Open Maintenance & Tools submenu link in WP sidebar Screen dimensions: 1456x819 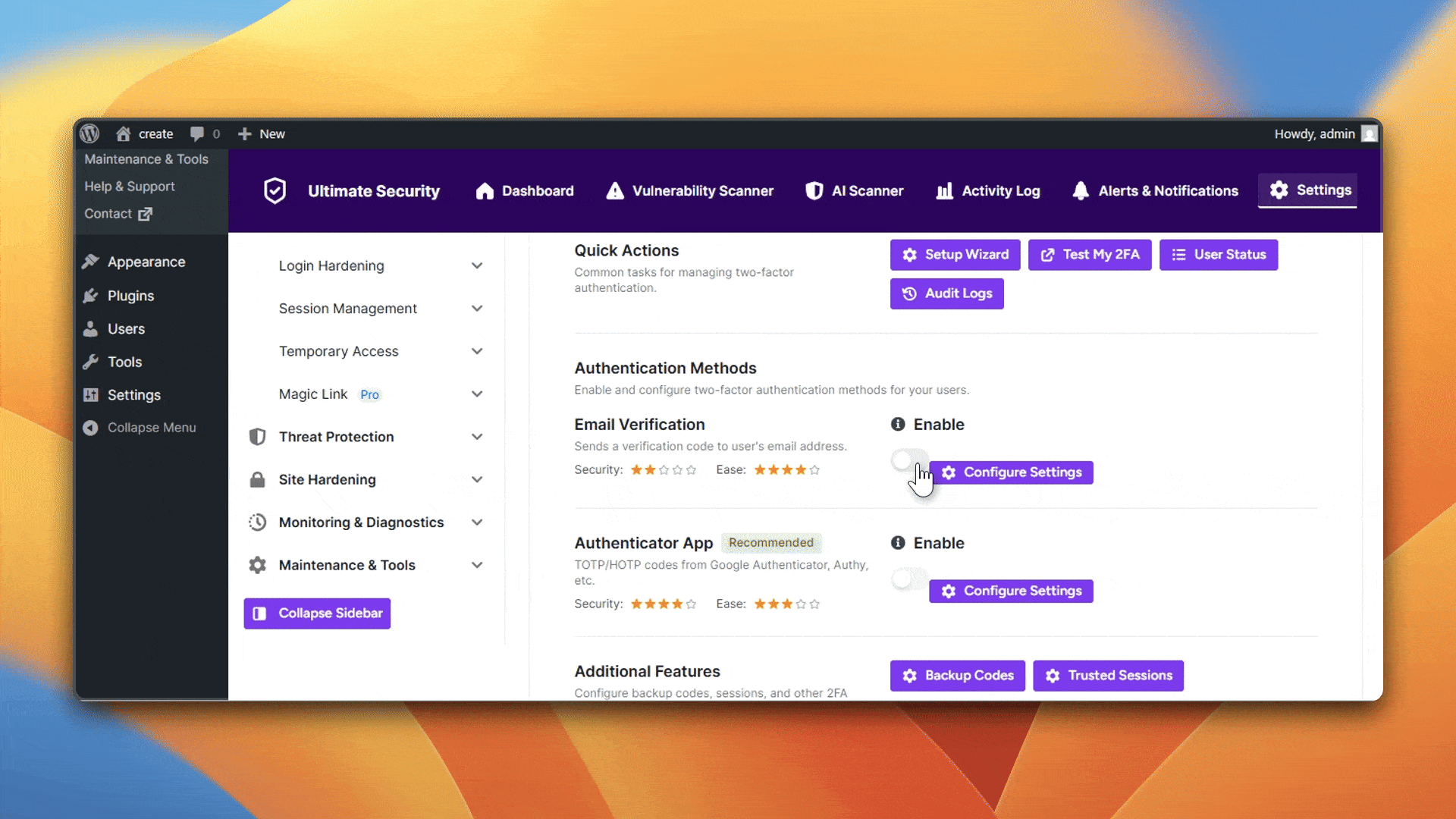point(146,159)
